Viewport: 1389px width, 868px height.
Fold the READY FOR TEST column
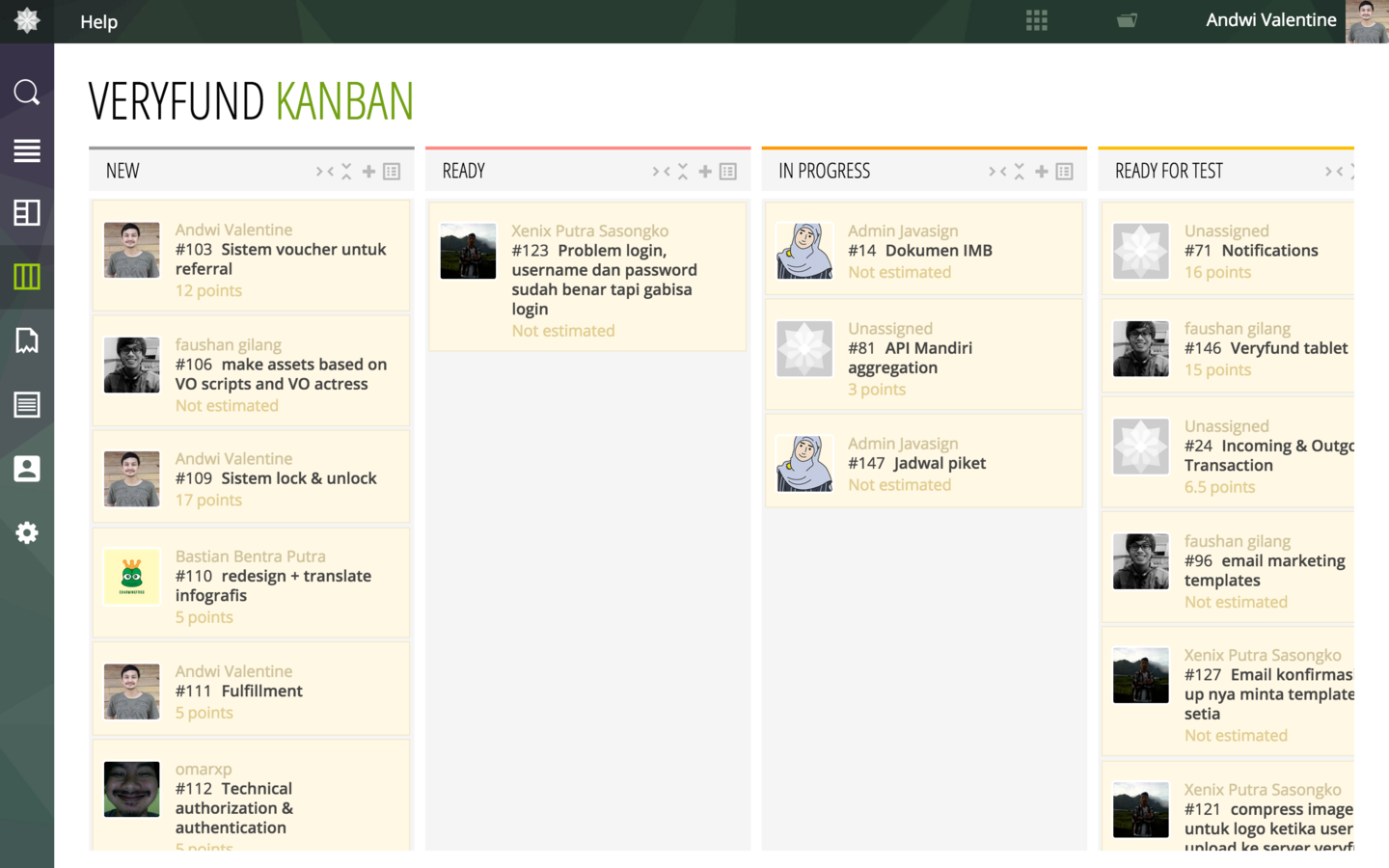coord(1334,172)
